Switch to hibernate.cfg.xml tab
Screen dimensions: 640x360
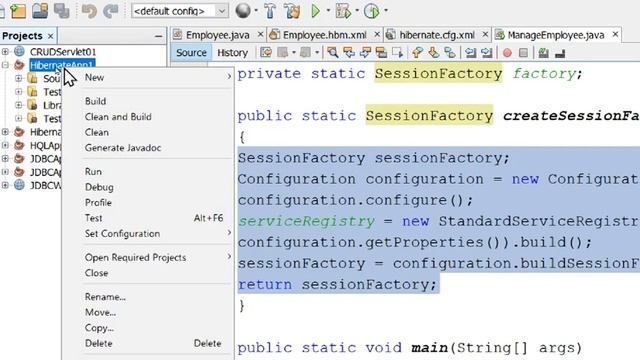pyautogui.click(x=437, y=35)
